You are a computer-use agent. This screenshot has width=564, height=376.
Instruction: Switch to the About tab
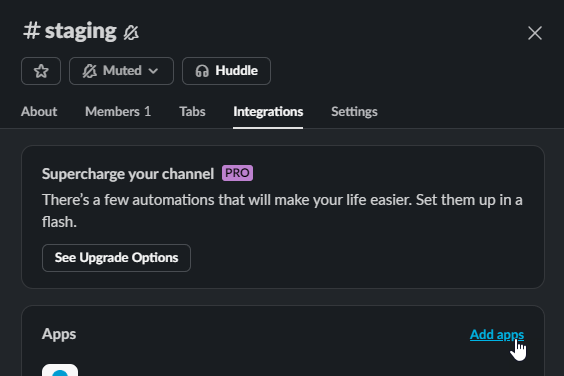tap(39, 112)
